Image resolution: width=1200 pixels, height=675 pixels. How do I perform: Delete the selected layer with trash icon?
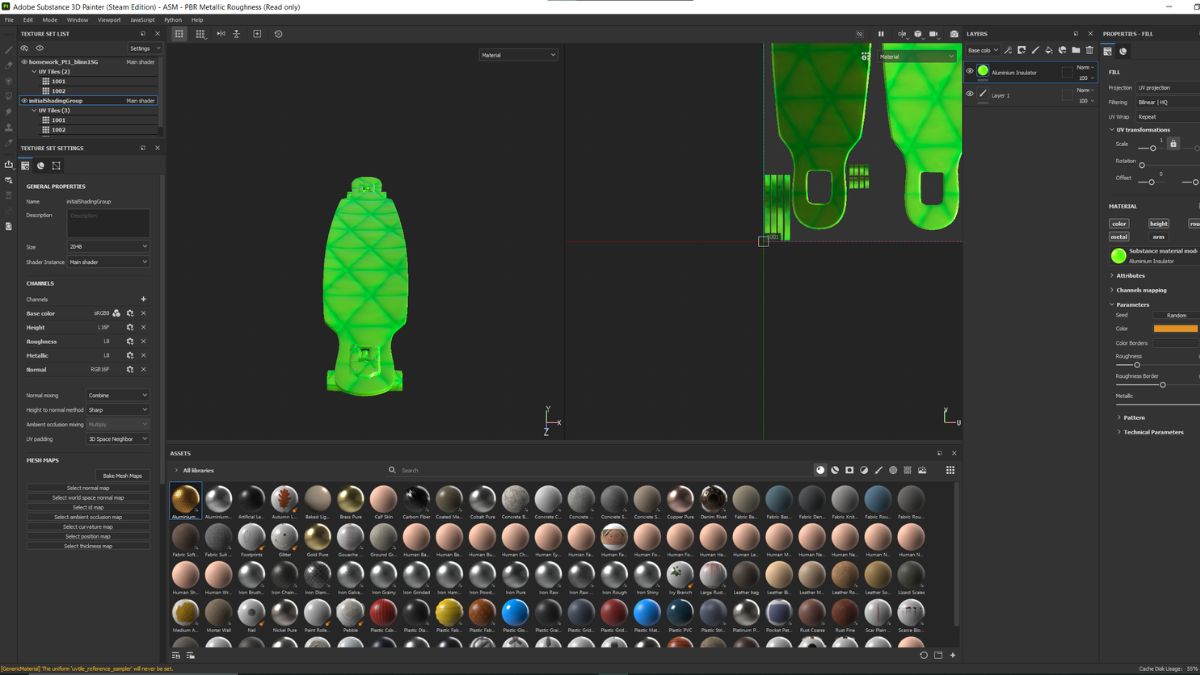(1089, 50)
